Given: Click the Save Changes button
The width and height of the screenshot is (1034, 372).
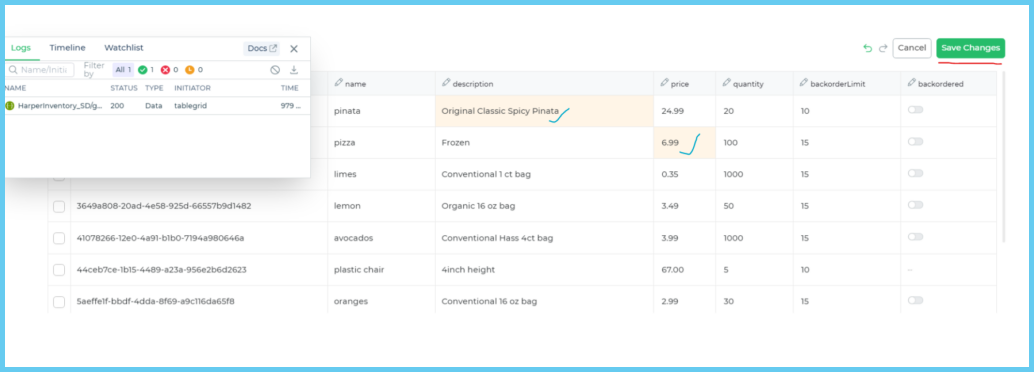Looking at the screenshot, I should (x=970, y=48).
